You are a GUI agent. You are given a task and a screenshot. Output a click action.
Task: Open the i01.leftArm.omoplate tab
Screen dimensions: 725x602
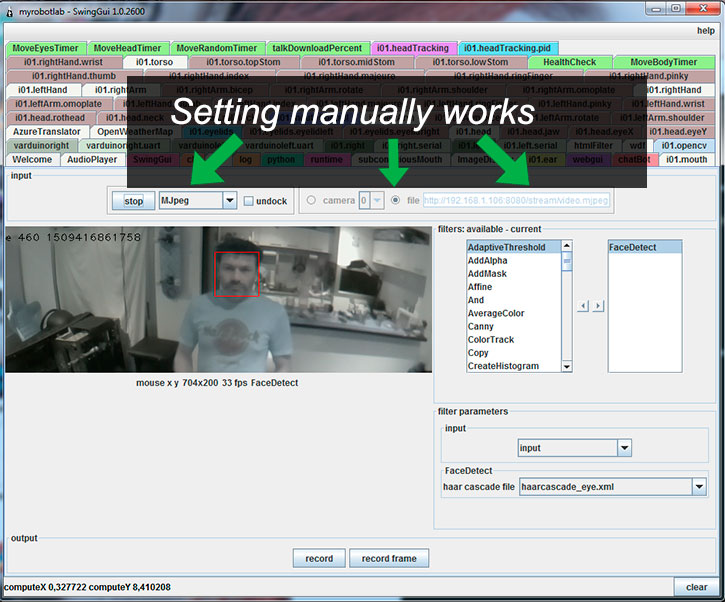58,104
